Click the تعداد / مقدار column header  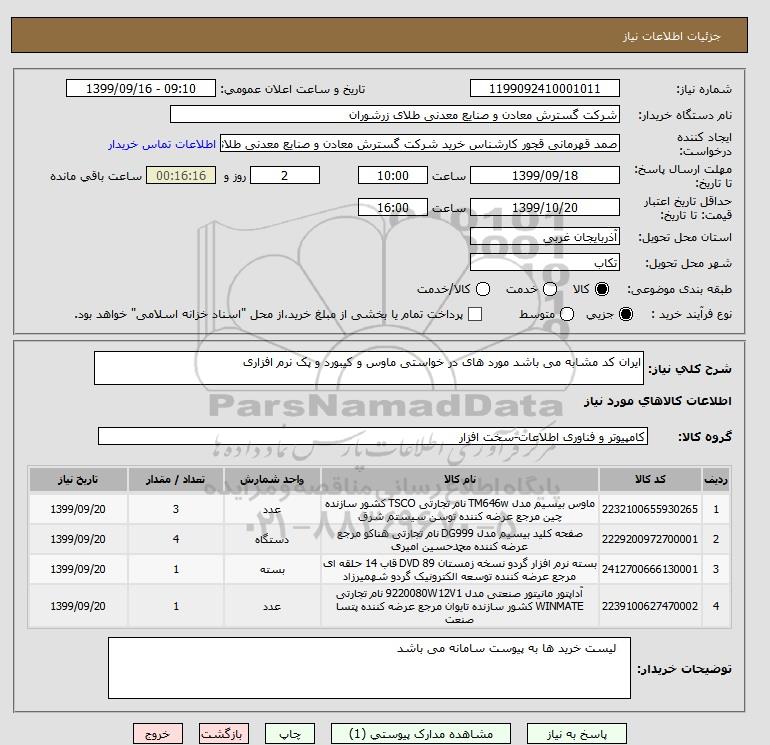pyautogui.click(x=176, y=479)
